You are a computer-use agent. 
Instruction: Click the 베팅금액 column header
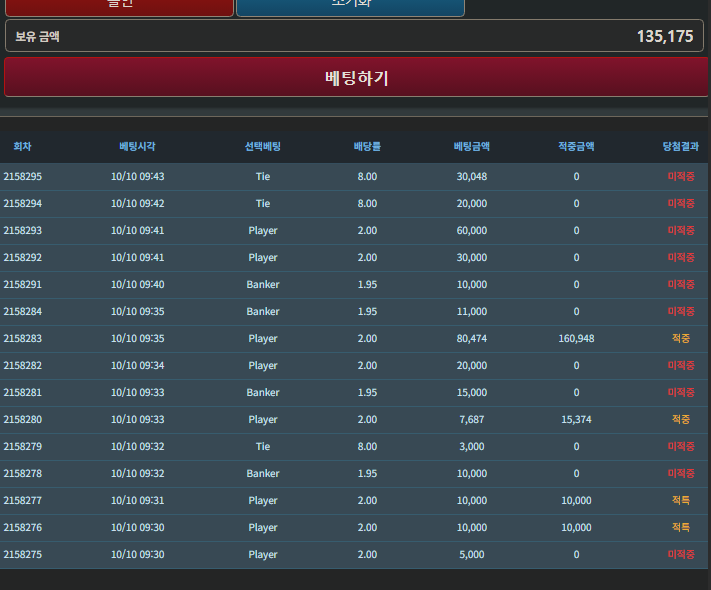click(x=472, y=146)
